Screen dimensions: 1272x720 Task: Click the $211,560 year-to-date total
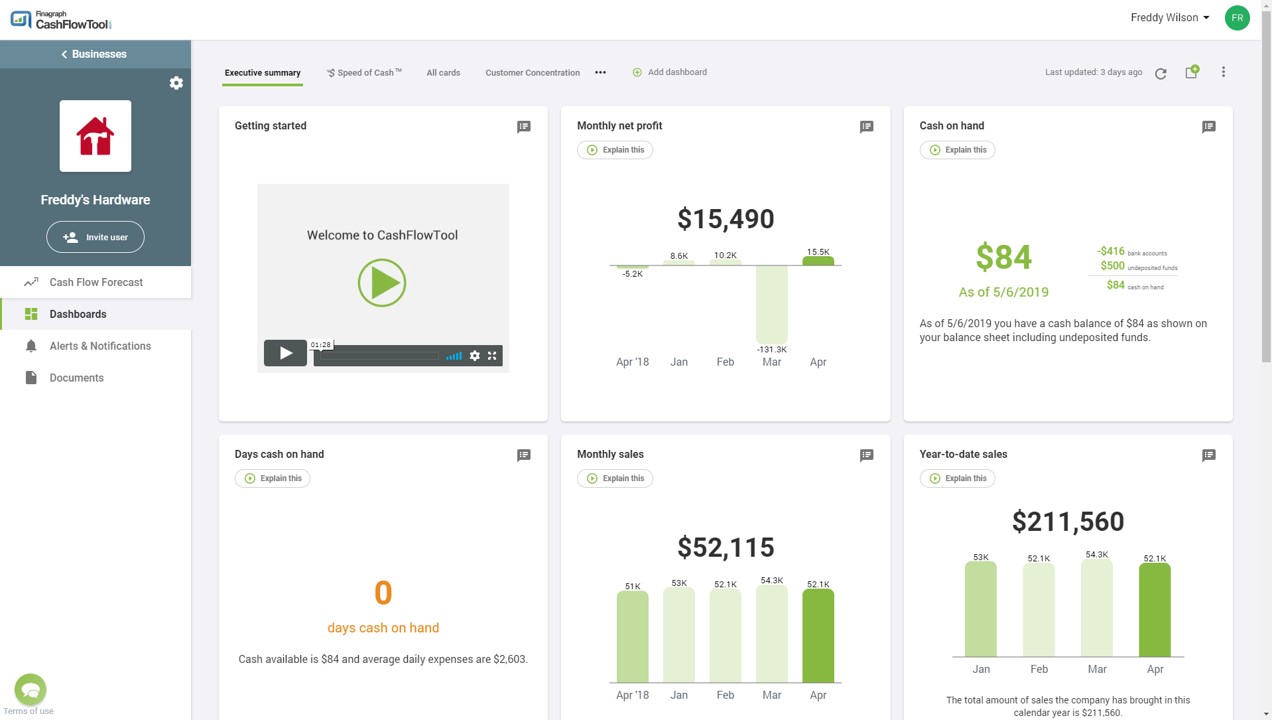click(1068, 521)
